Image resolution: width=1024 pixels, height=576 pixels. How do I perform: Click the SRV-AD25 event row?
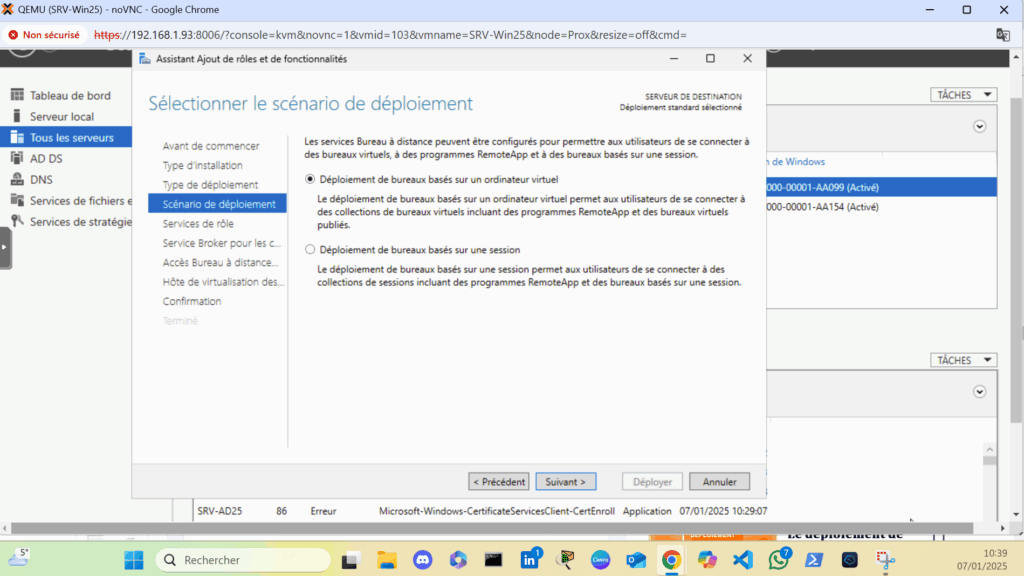coord(481,511)
